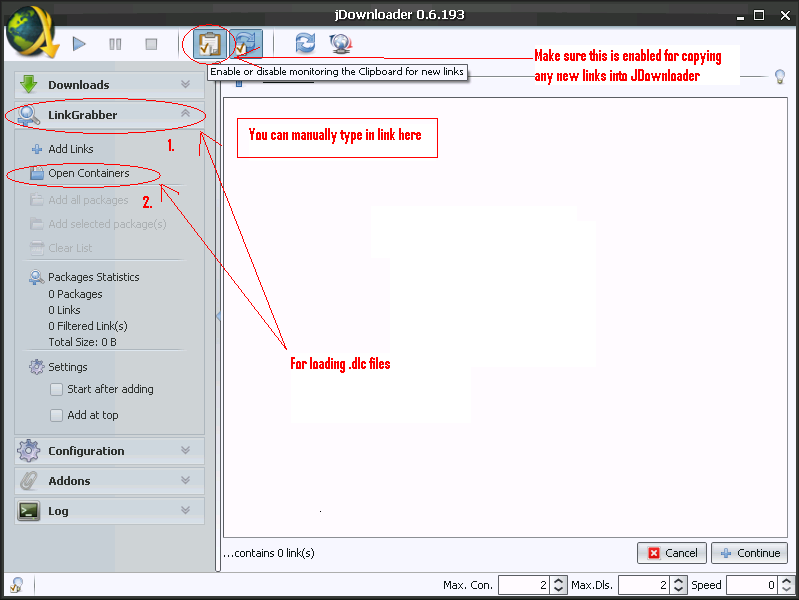Screen dimensions: 799x600
Task: Stop all downloads with stop button
Action: [x=151, y=44]
